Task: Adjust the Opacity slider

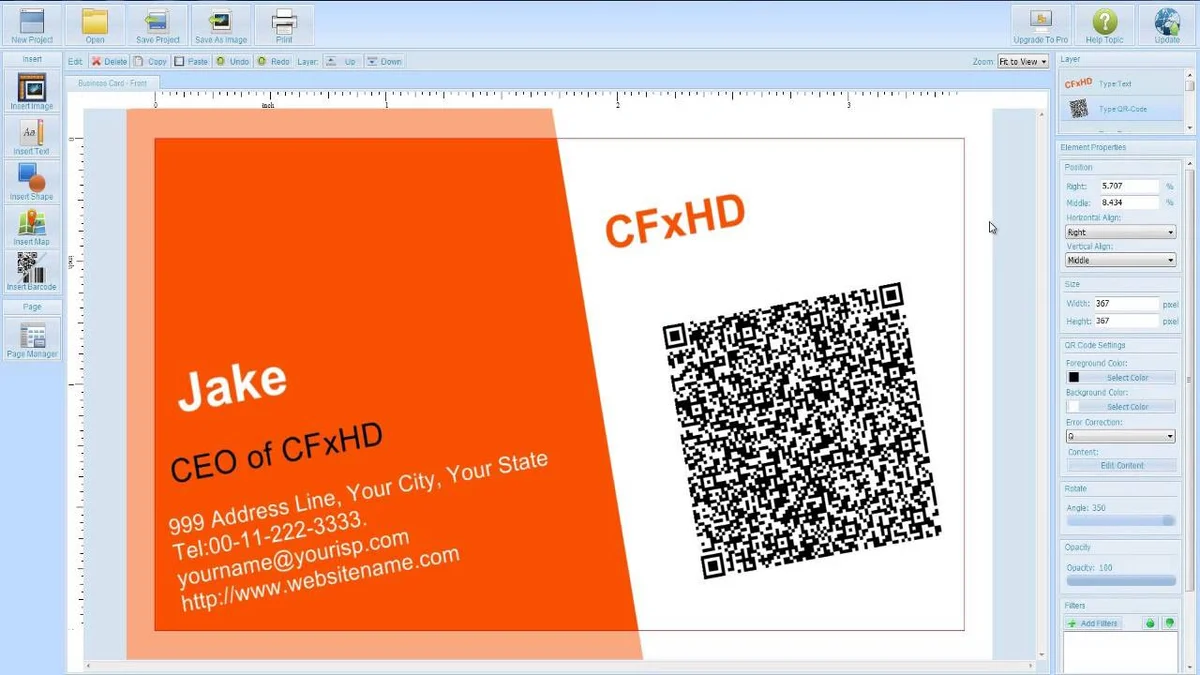Action: tap(1121, 580)
